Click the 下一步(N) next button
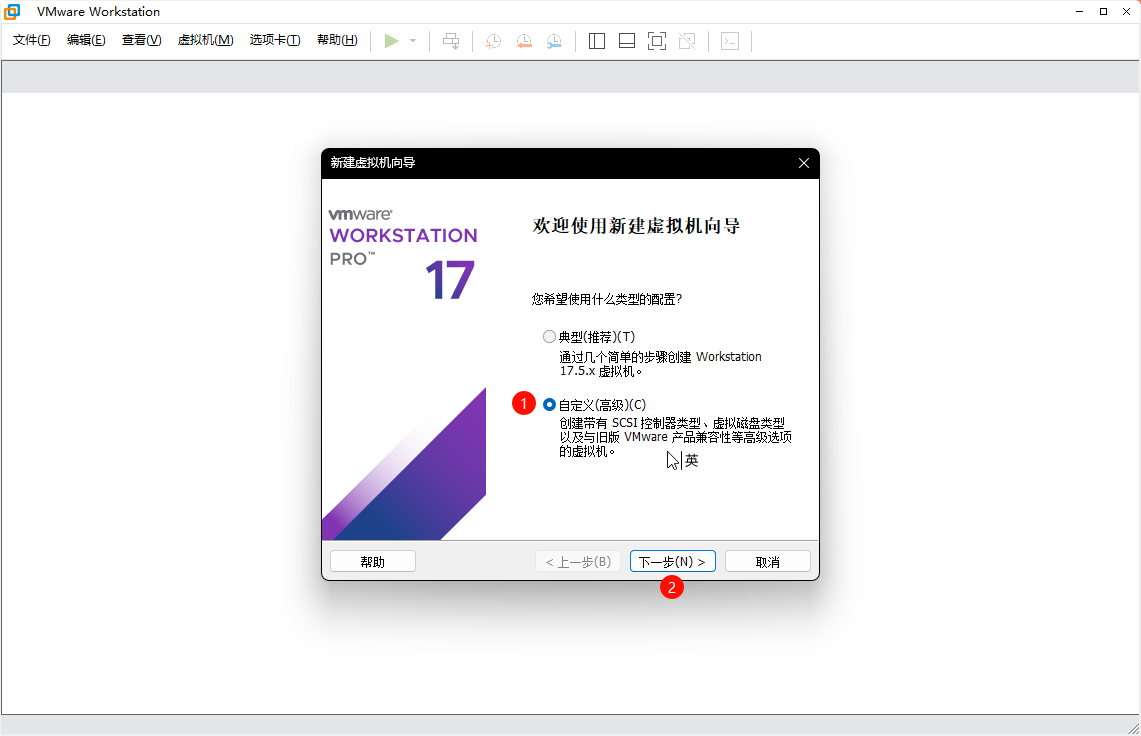 point(672,561)
